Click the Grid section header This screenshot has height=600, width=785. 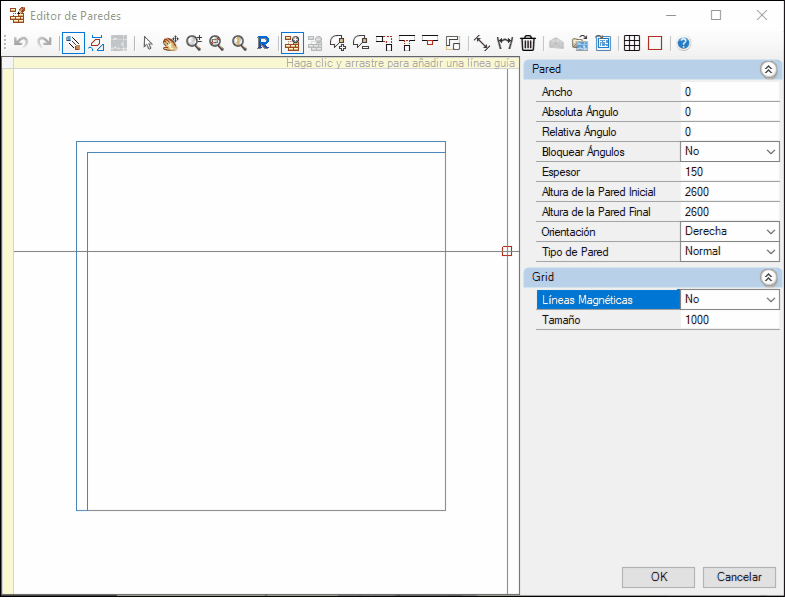pos(651,277)
